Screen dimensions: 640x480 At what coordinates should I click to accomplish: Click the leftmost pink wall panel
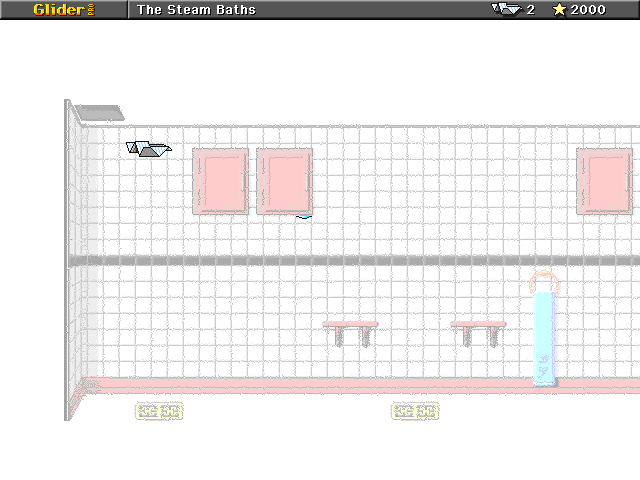click(220, 181)
